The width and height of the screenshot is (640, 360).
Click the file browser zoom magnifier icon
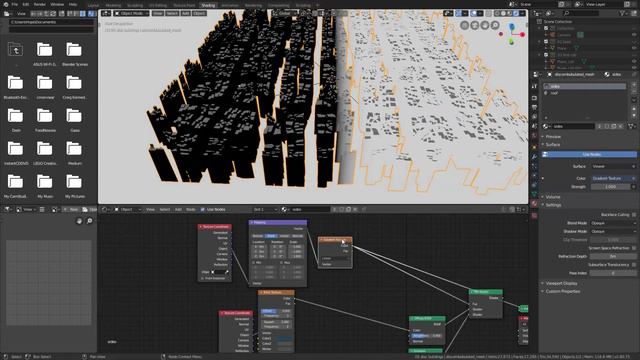pyautogui.click(x=89, y=221)
